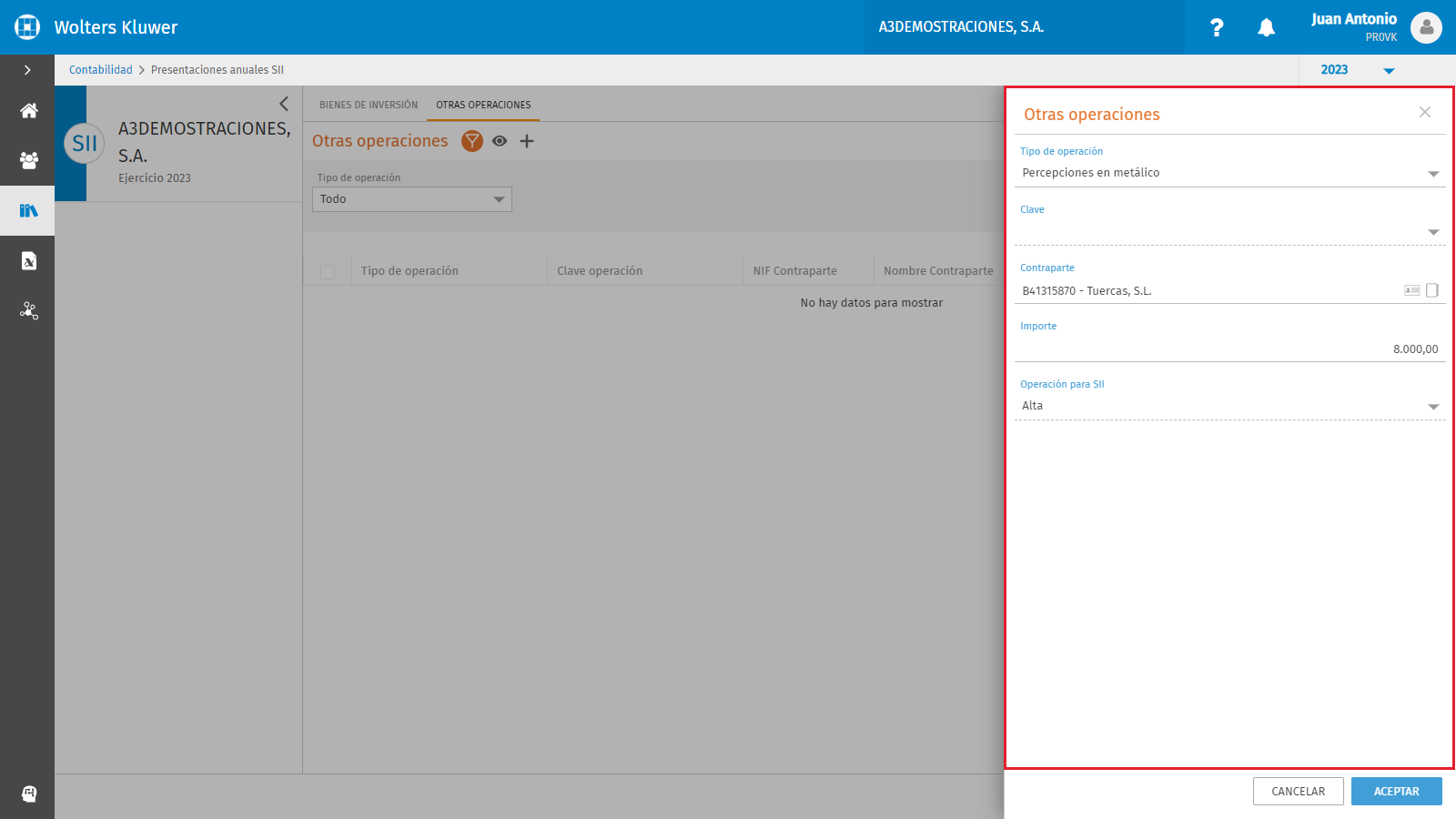The width and height of the screenshot is (1456, 819).
Task: Open the connections network sidebar icon
Action: [29, 310]
